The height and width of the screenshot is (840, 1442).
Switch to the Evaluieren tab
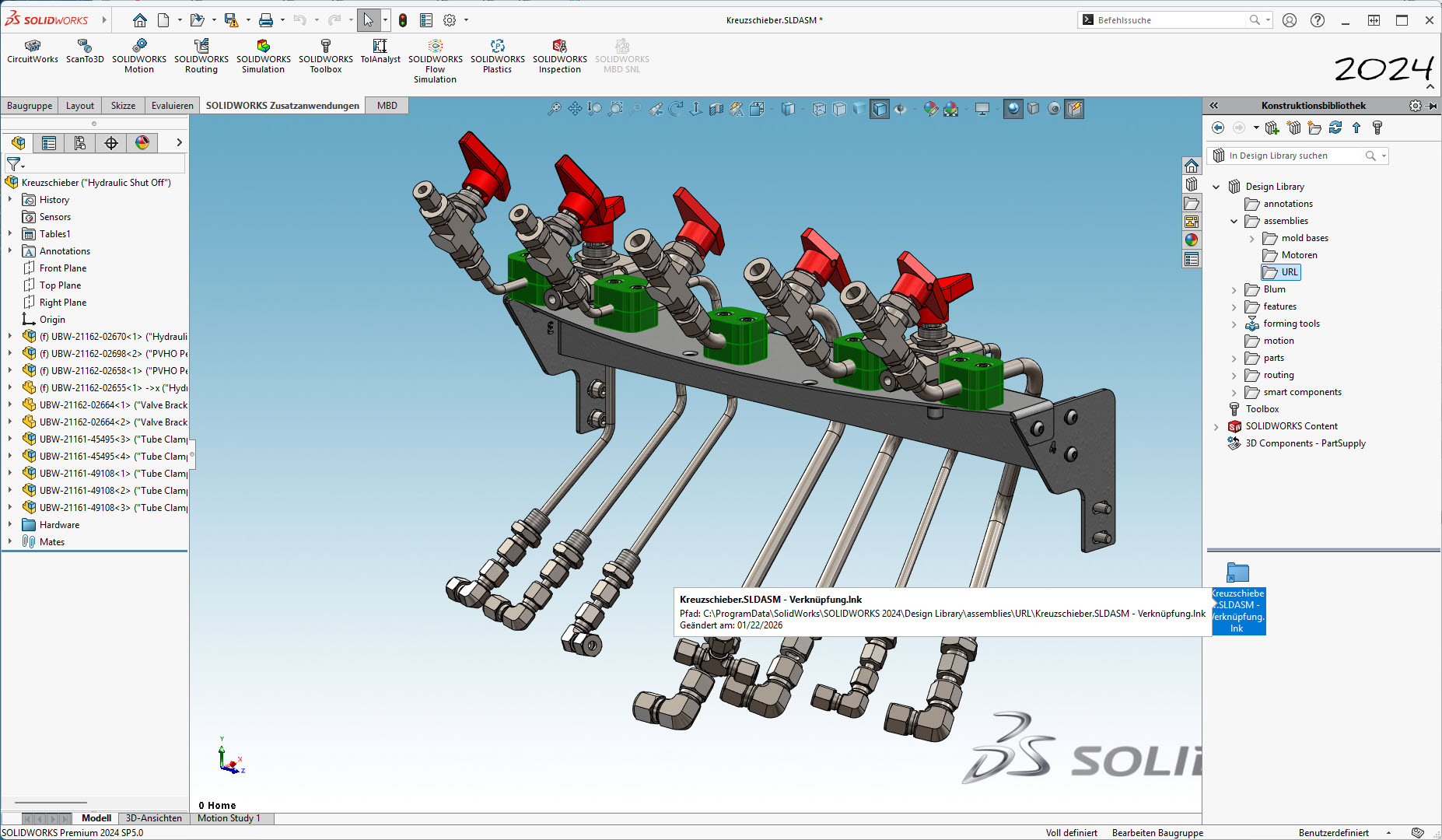coord(172,106)
